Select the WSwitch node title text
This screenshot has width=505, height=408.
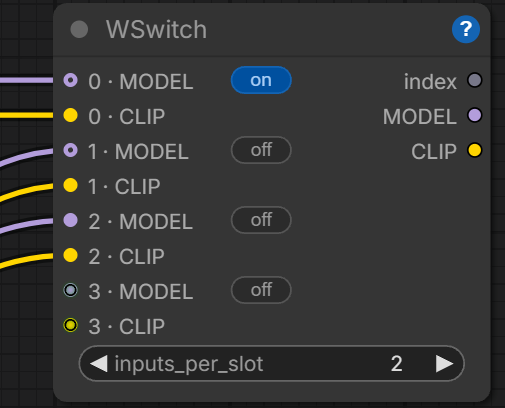[156, 30]
